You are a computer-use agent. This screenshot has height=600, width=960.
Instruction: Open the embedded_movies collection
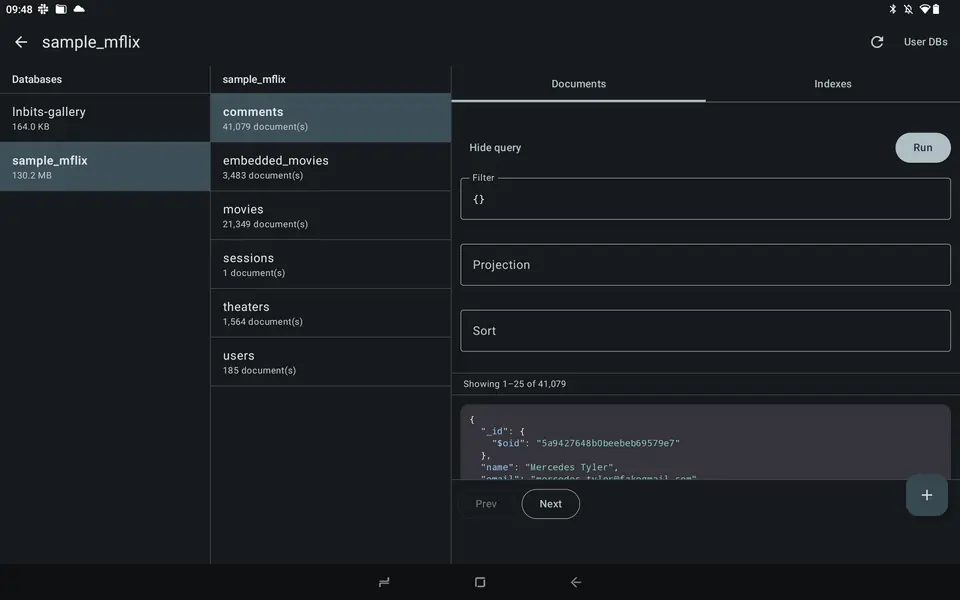331,167
